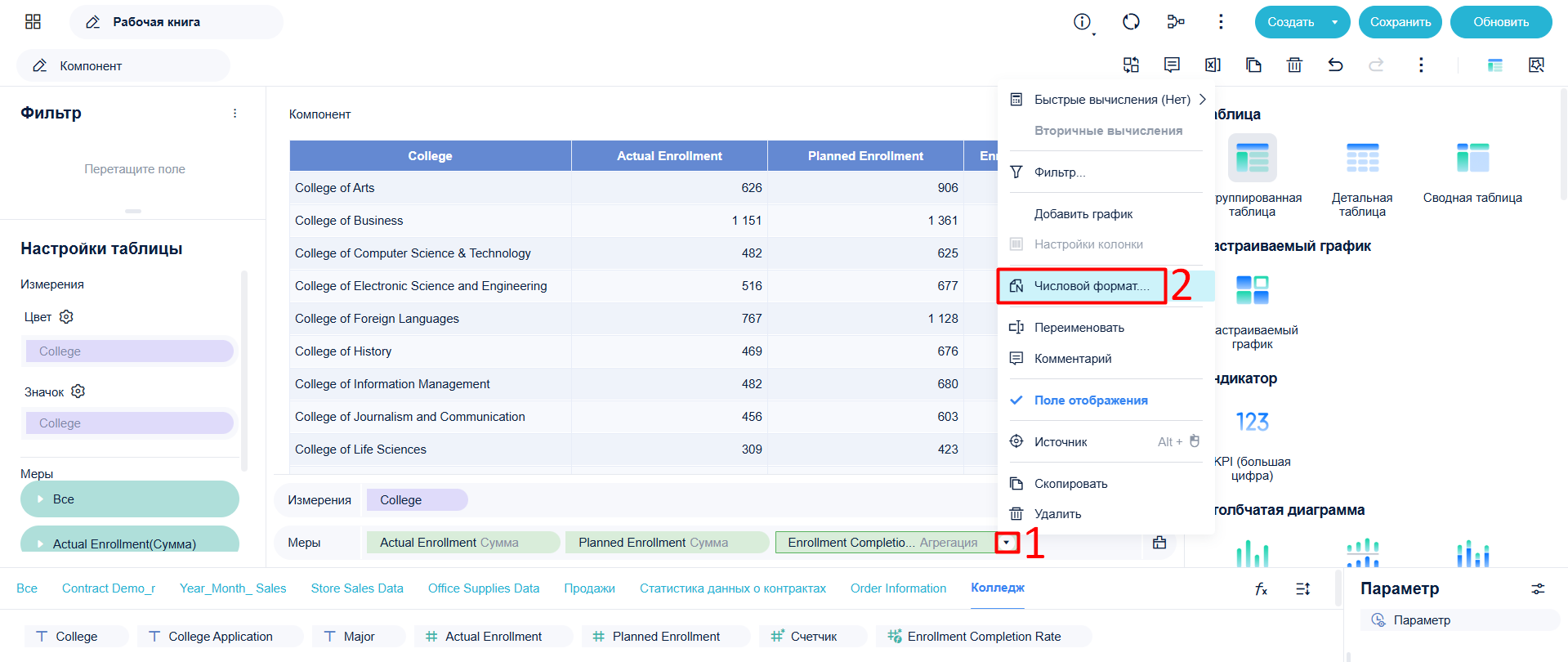Screen dimensions: 1568x662
Task: Click the Сохранить button
Action: click(1400, 22)
